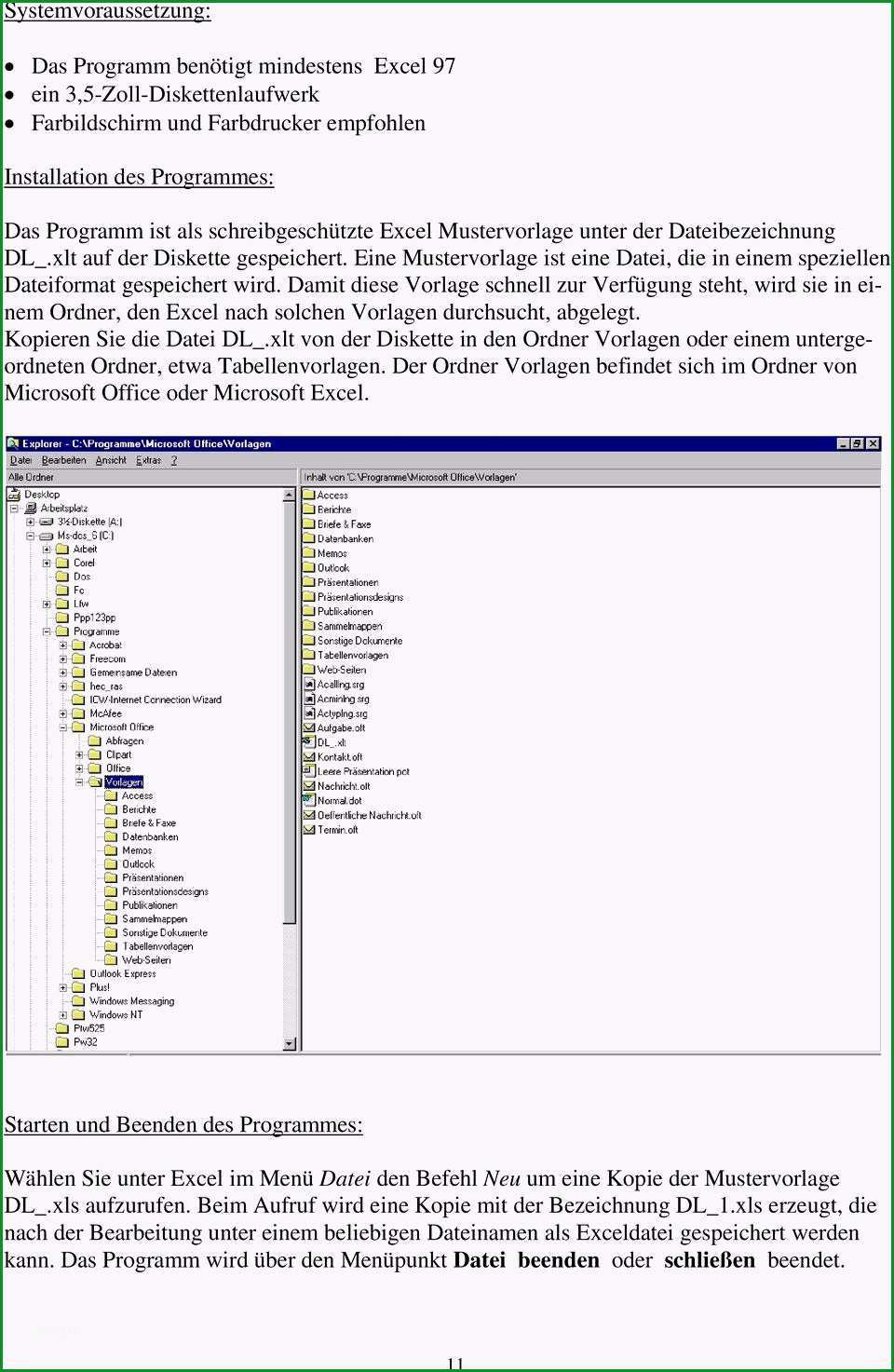Collapse the Microsoft Office tree node
The height and width of the screenshot is (1372, 894).
pos(63,727)
